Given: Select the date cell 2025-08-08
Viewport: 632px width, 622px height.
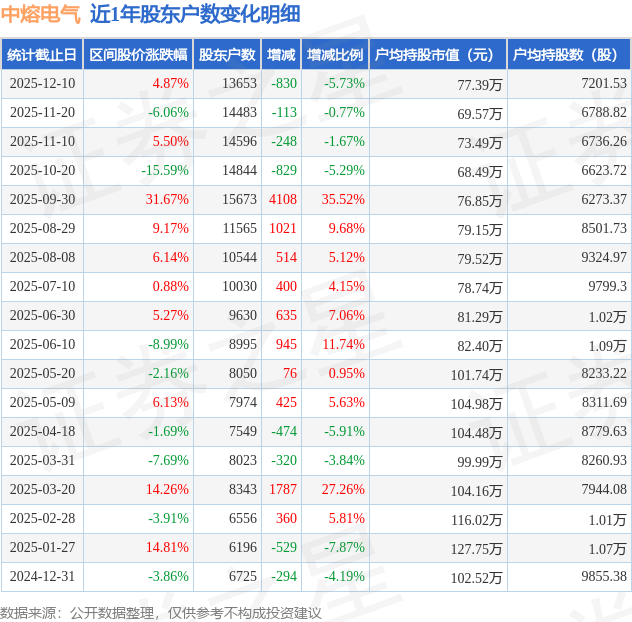Looking at the screenshot, I should [42, 258].
